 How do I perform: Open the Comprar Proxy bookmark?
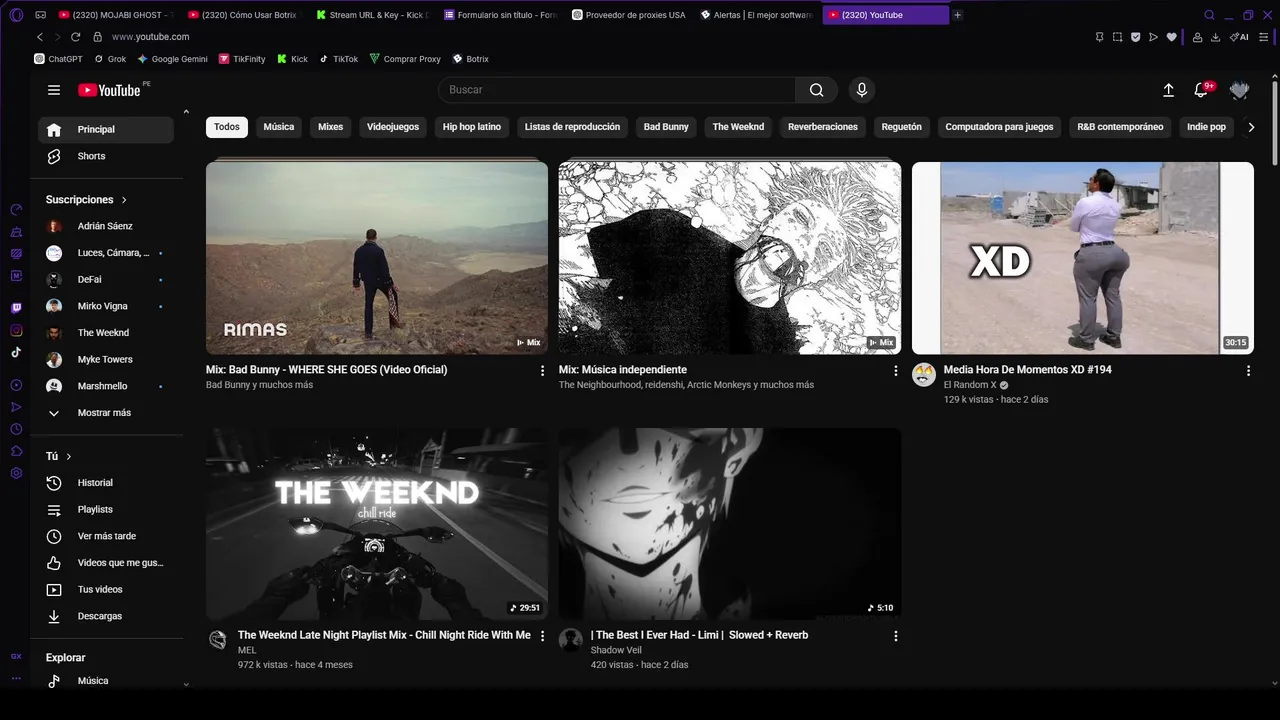tap(405, 59)
